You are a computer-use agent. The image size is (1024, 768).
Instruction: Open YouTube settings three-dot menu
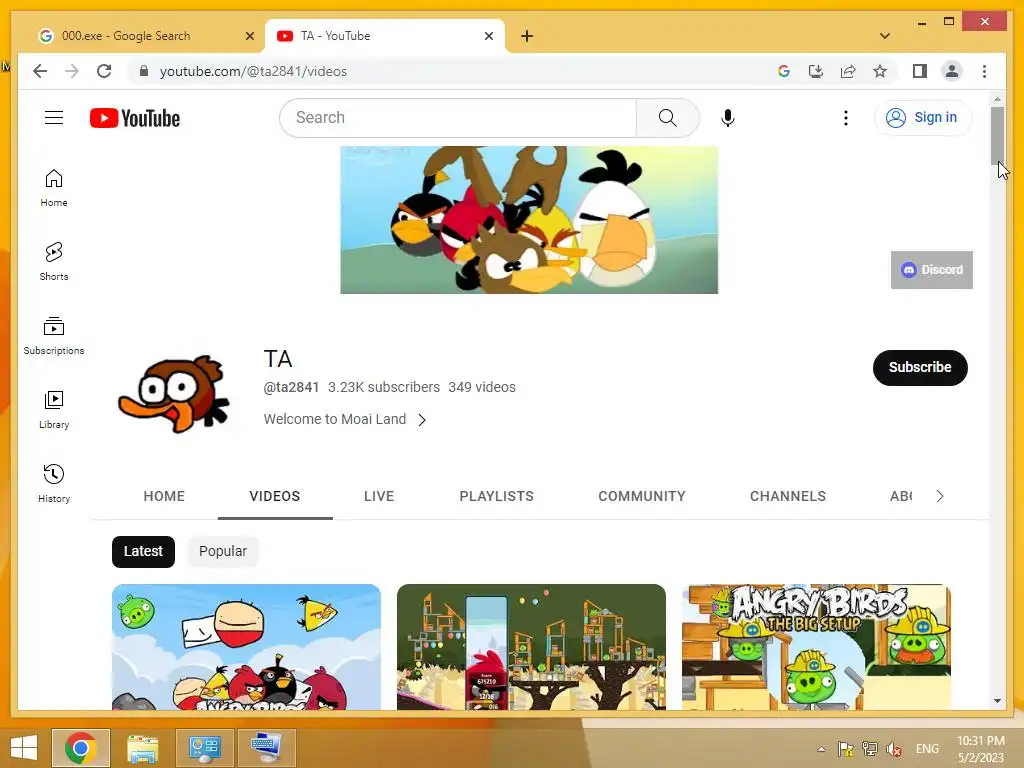click(x=846, y=118)
